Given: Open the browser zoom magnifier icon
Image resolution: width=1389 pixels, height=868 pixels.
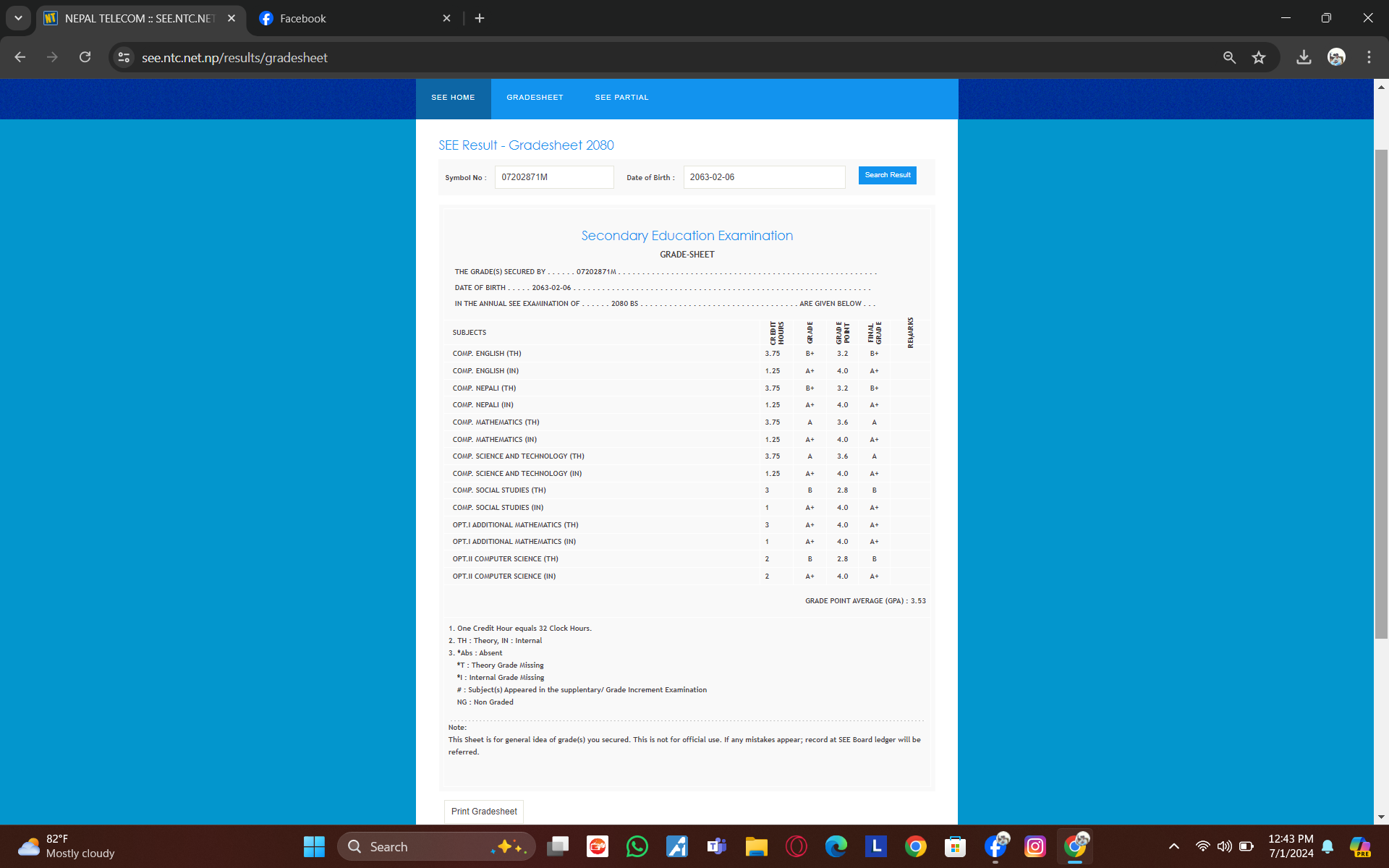Looking at the screenshot, I should 1229,57.
